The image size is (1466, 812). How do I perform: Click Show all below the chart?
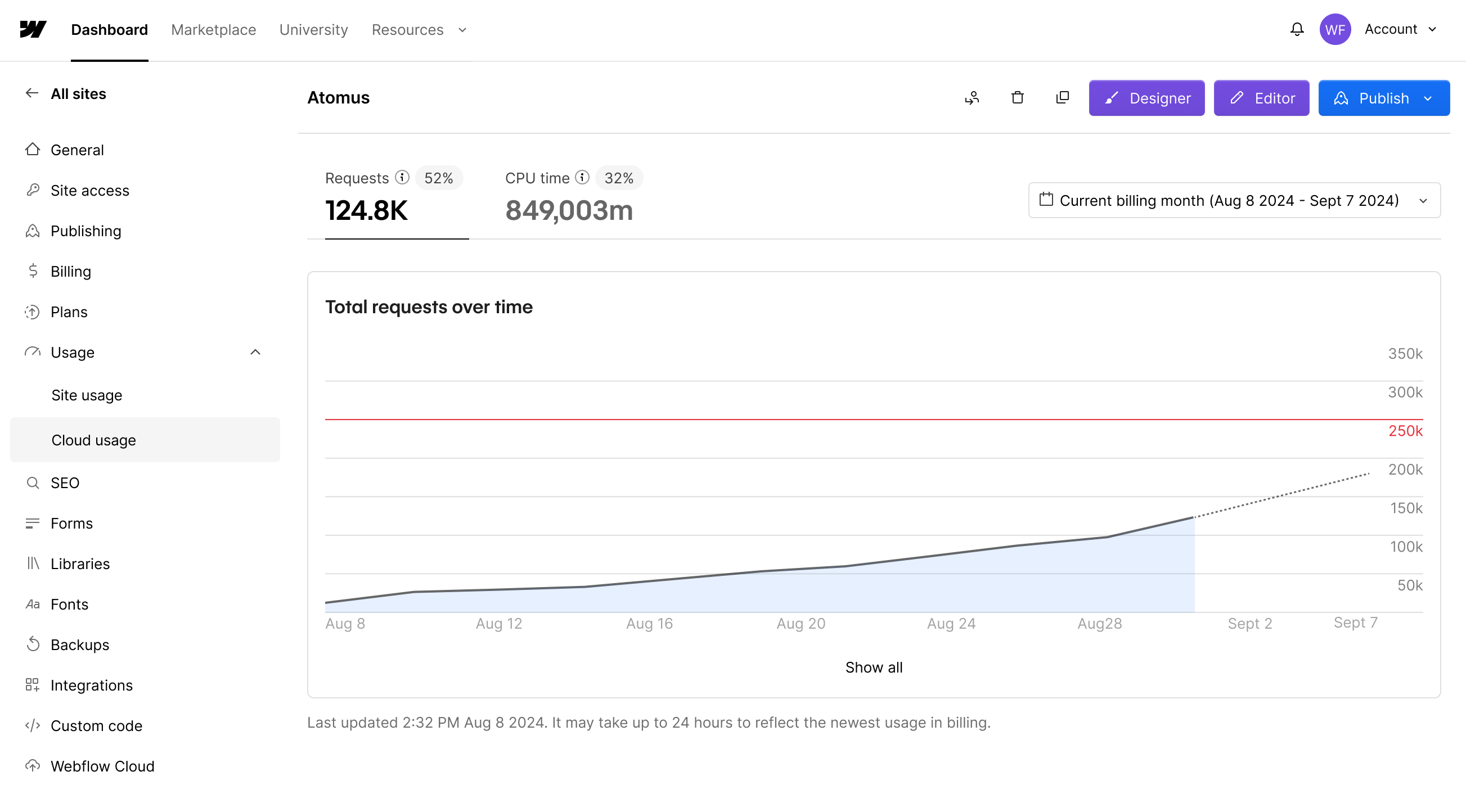874,667
